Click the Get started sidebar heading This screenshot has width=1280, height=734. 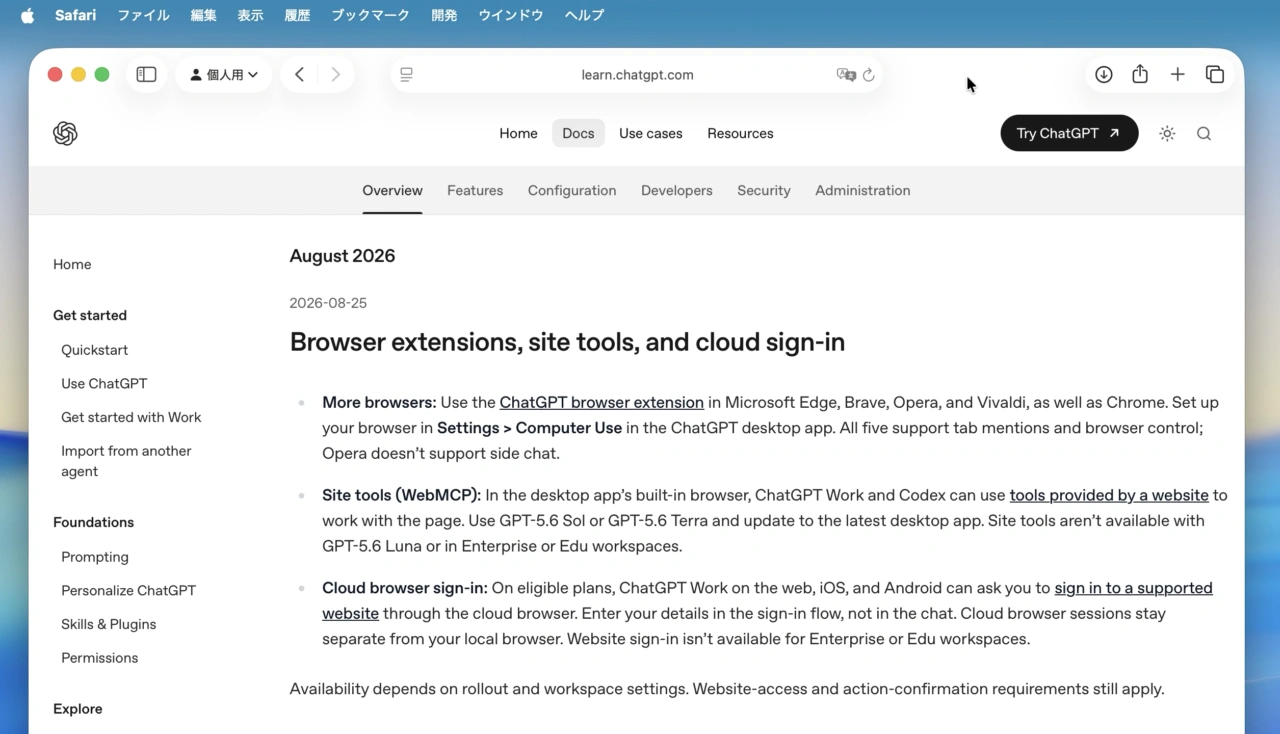tap(90, 315)
